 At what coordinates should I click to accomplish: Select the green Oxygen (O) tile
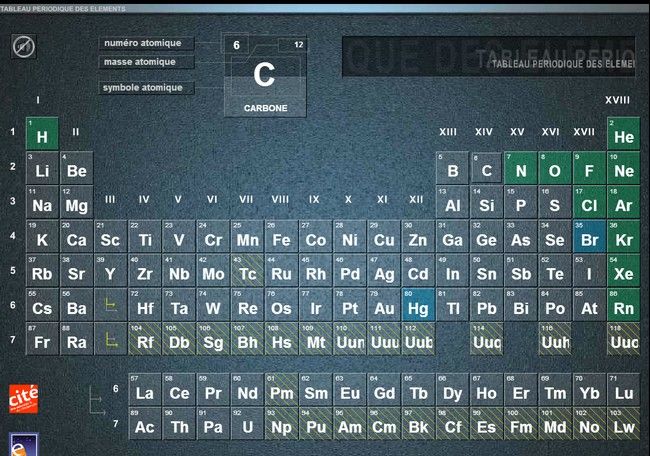pos(555,169)
